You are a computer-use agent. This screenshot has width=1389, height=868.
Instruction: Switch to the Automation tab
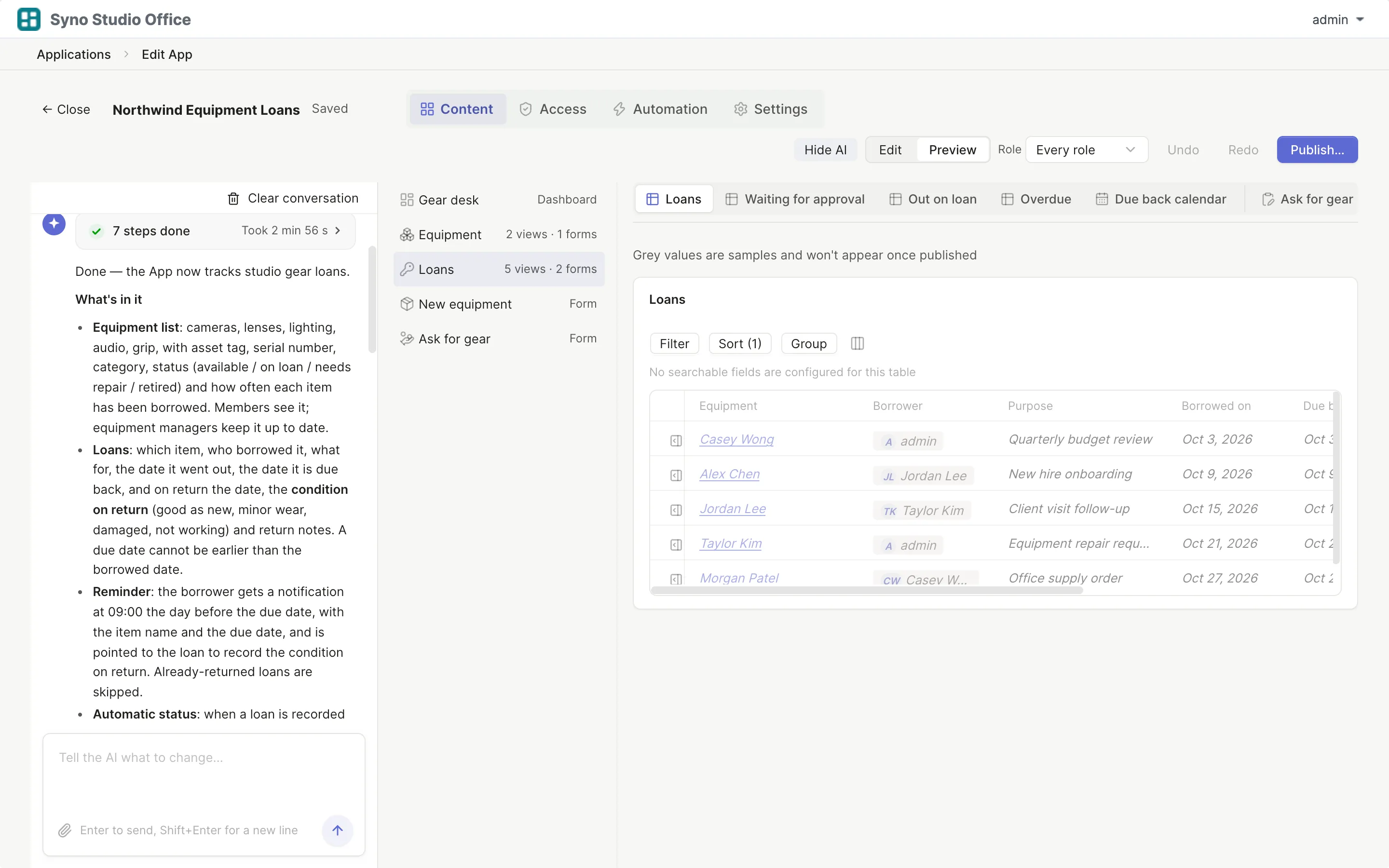(x=660, y=109)
